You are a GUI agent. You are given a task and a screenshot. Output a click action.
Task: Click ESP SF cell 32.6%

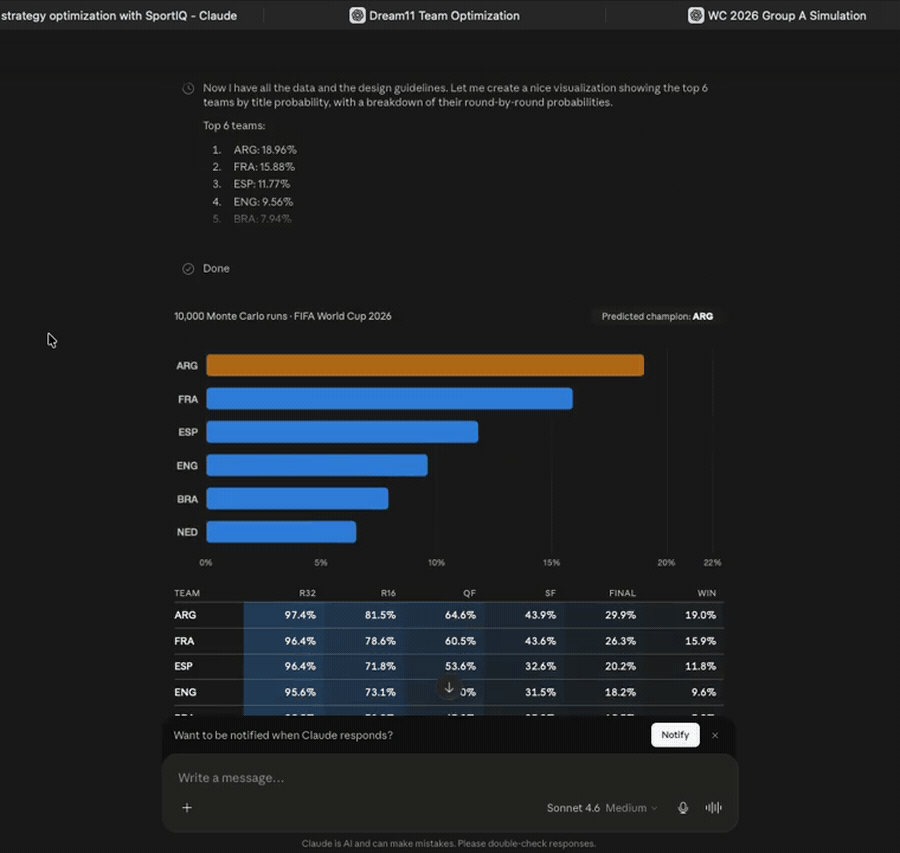click(x=540, y=666)
